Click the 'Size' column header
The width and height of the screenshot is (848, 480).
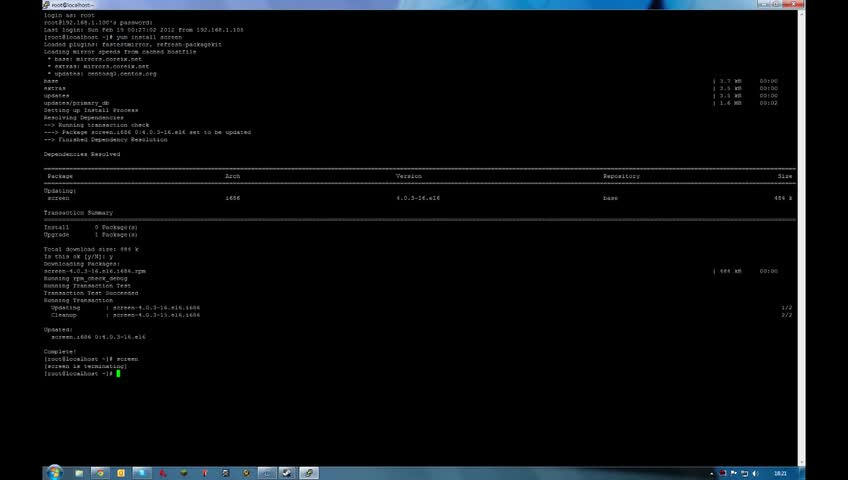click(x=785, y=176)
